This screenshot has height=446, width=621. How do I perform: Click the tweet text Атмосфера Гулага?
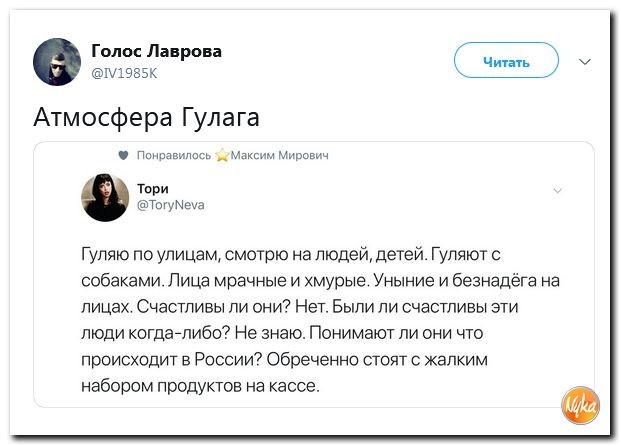146,117
